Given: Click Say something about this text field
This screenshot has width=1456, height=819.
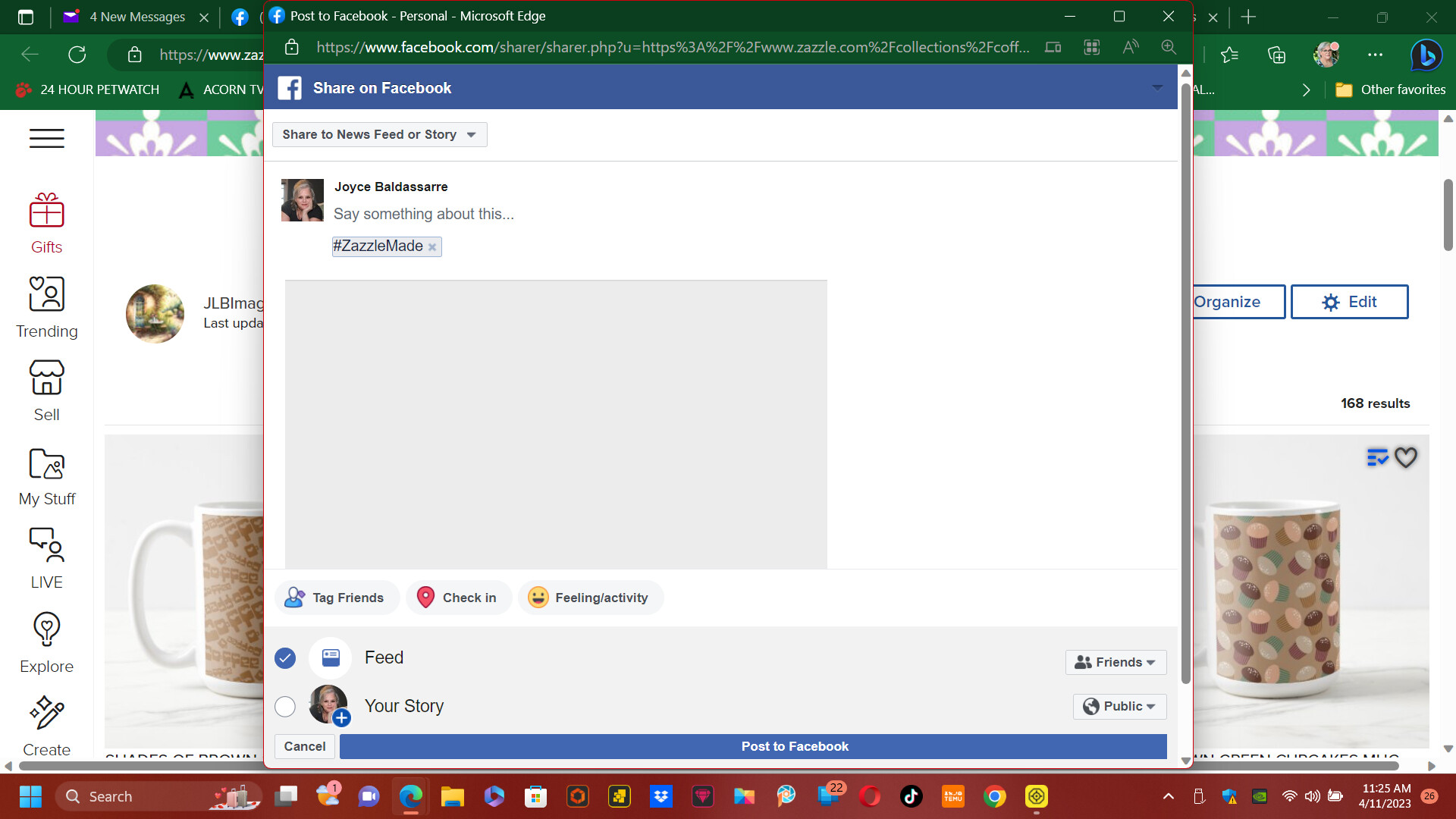Looking at the screenshot, I should (424, 214).
